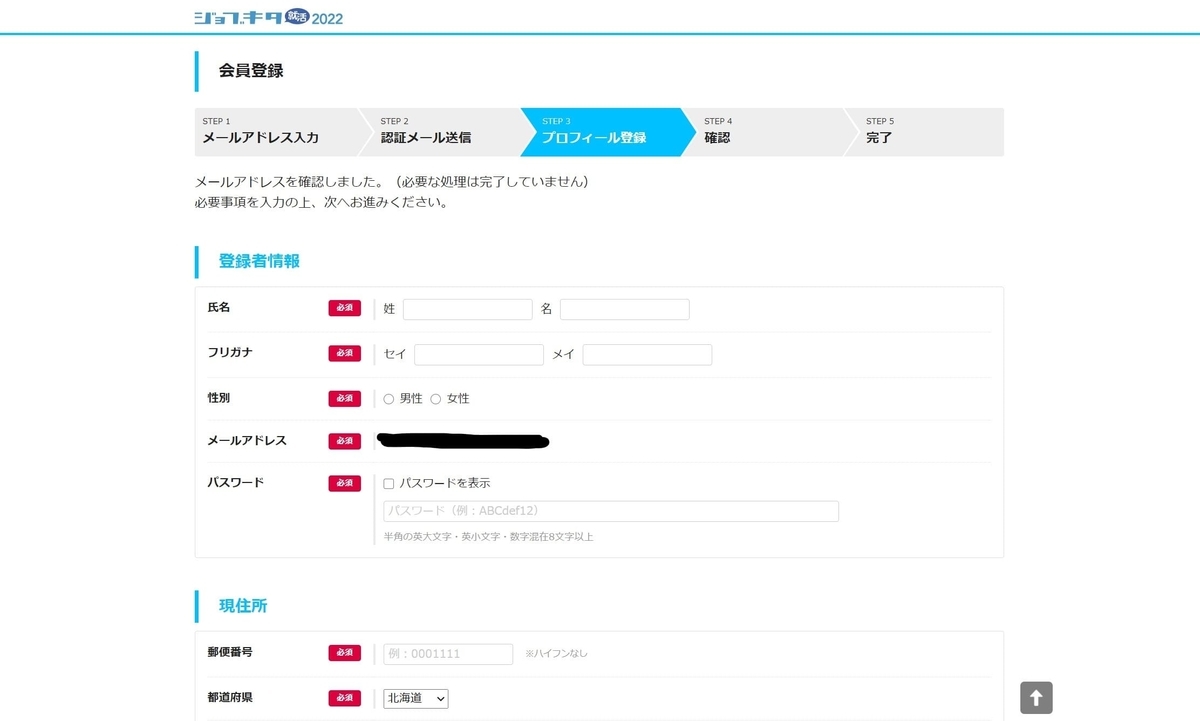Click the 必要事項を入力の上 instruction text
Screen dimensions: 1200x721
coord(321,202)
